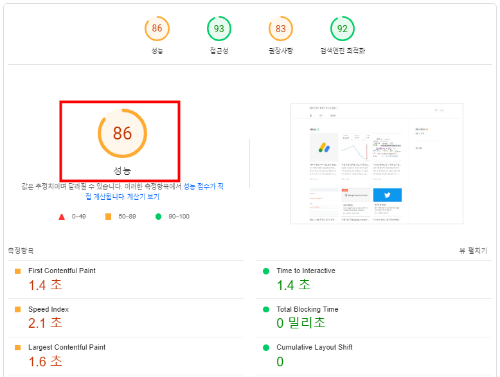Image resolution: width=500 pixels, height=377 pixels.
Task: Select the 86 performance score gauge at top
Action: tap(157, 29)
